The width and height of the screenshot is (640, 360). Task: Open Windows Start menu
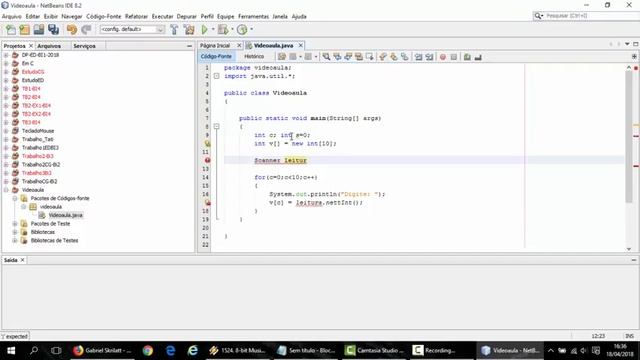11,350
